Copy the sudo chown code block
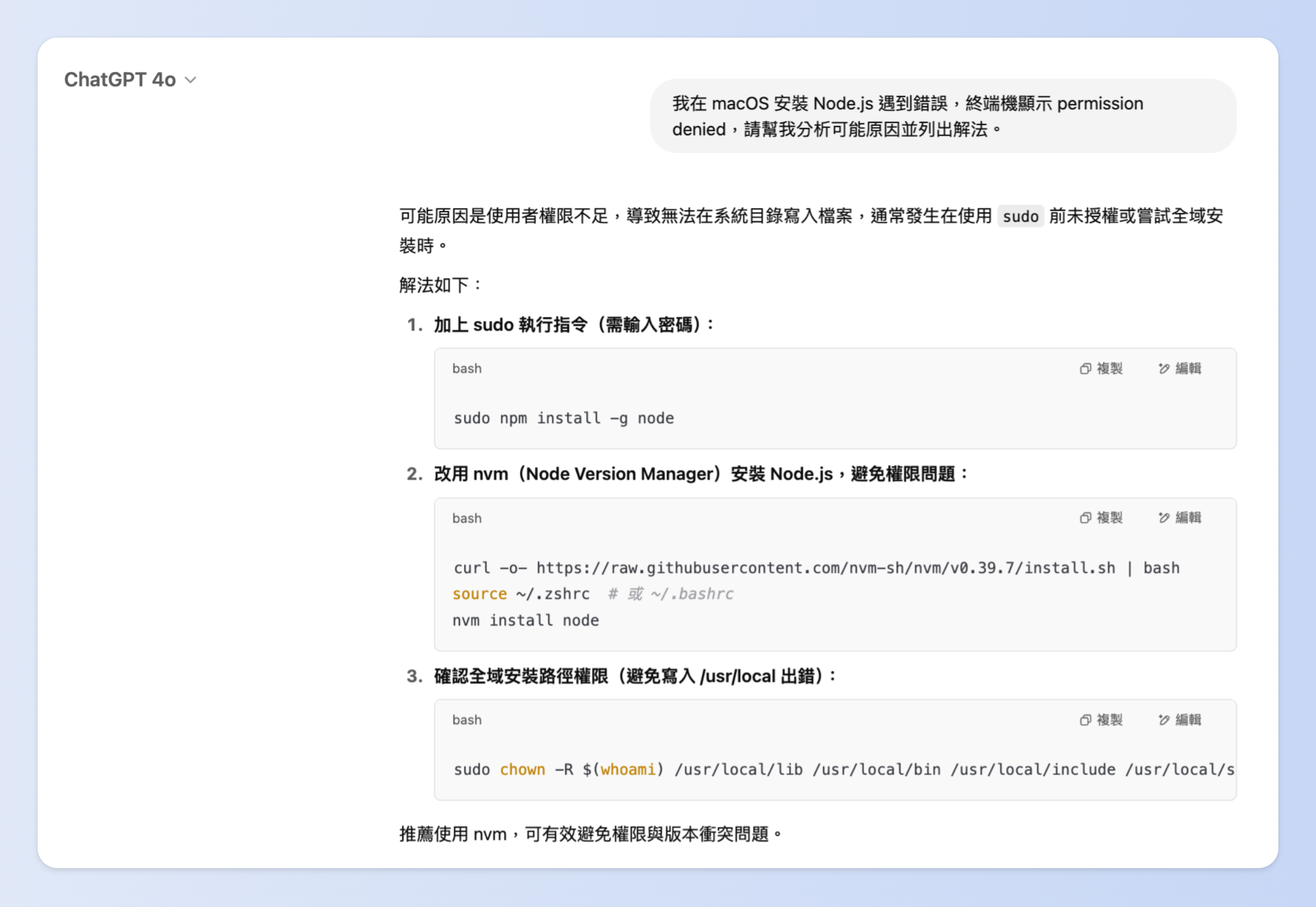The height and width of the screenshot is (907, 1316). (1101, 720)
